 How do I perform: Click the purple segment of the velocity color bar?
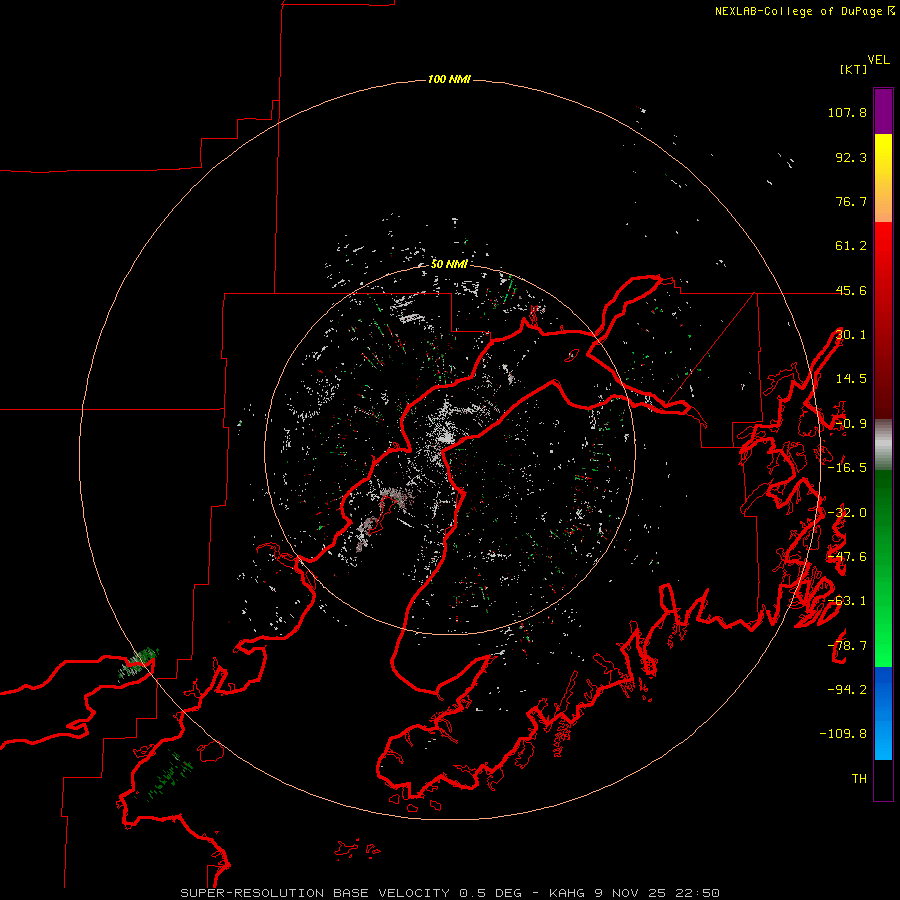click(883, 111)
